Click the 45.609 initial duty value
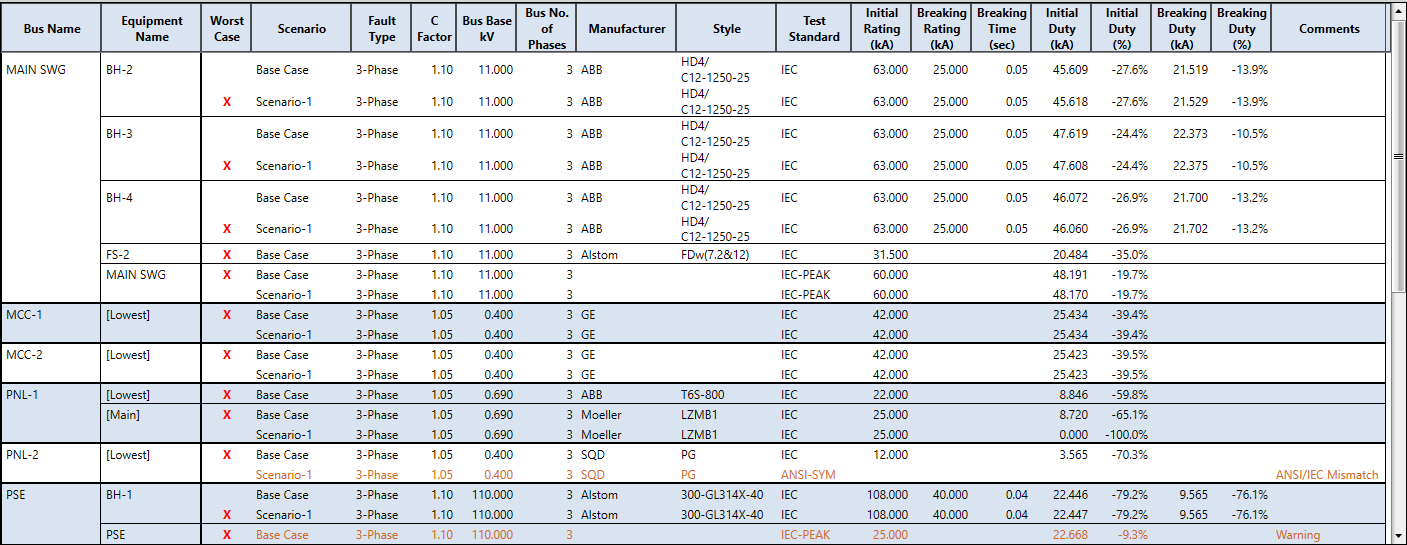1407x545 pixels. [x=1070, y=70]
